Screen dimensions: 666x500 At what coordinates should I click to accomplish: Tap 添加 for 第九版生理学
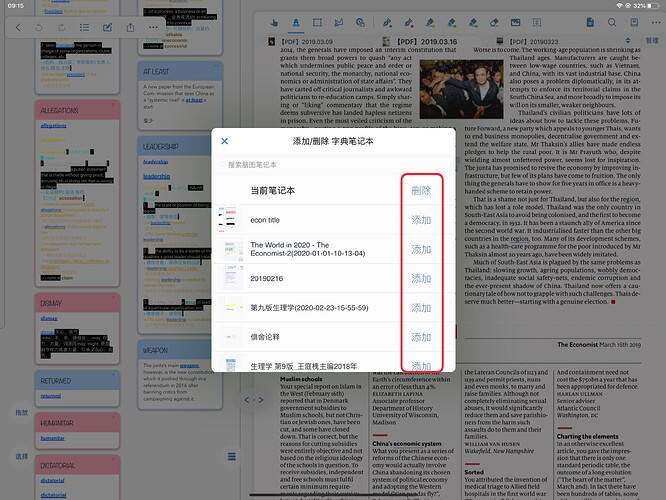coord(421,308)
